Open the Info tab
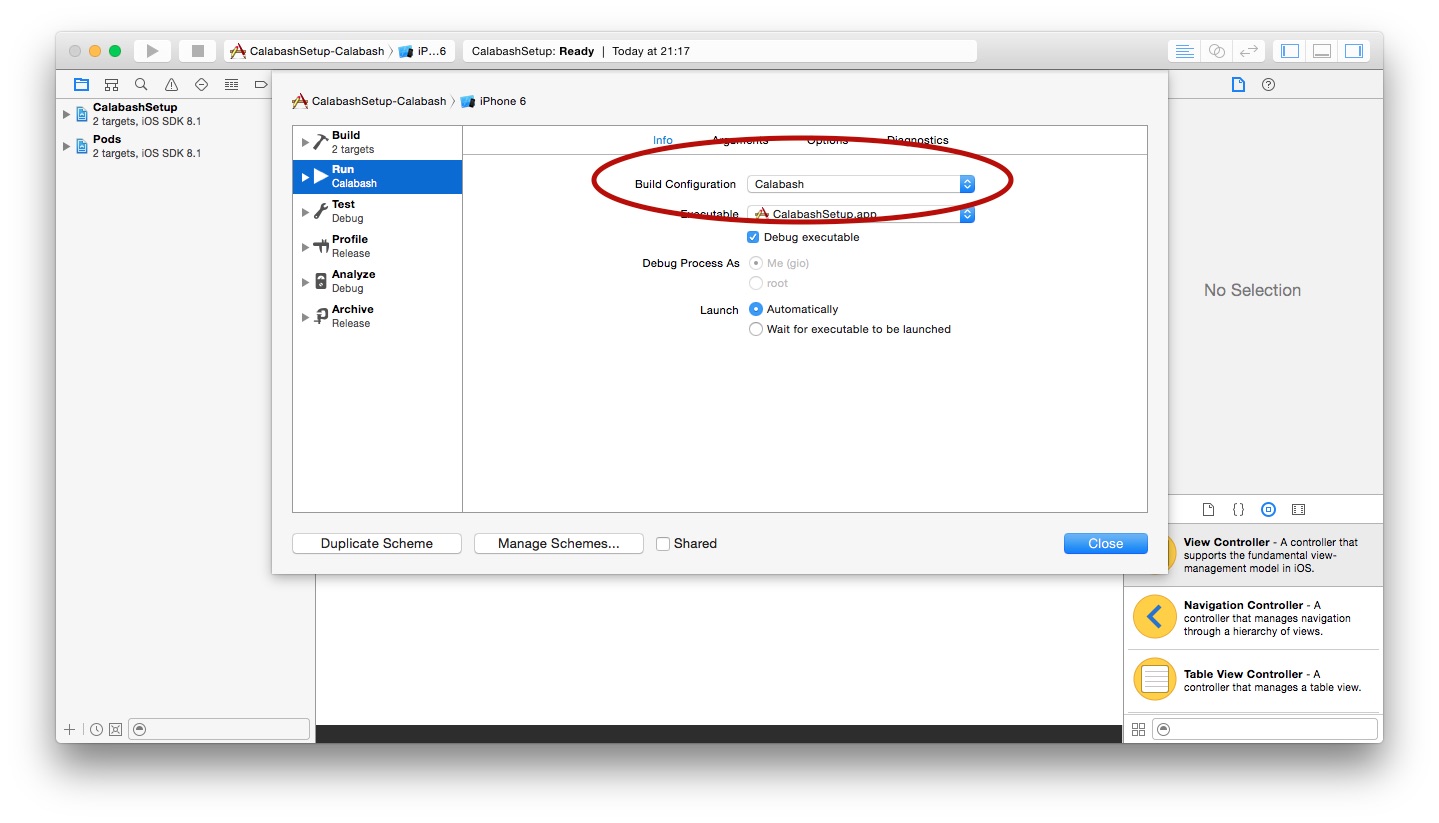This screenshot has width=1439, height=823. pyautogui.click(x=663, y=140)
